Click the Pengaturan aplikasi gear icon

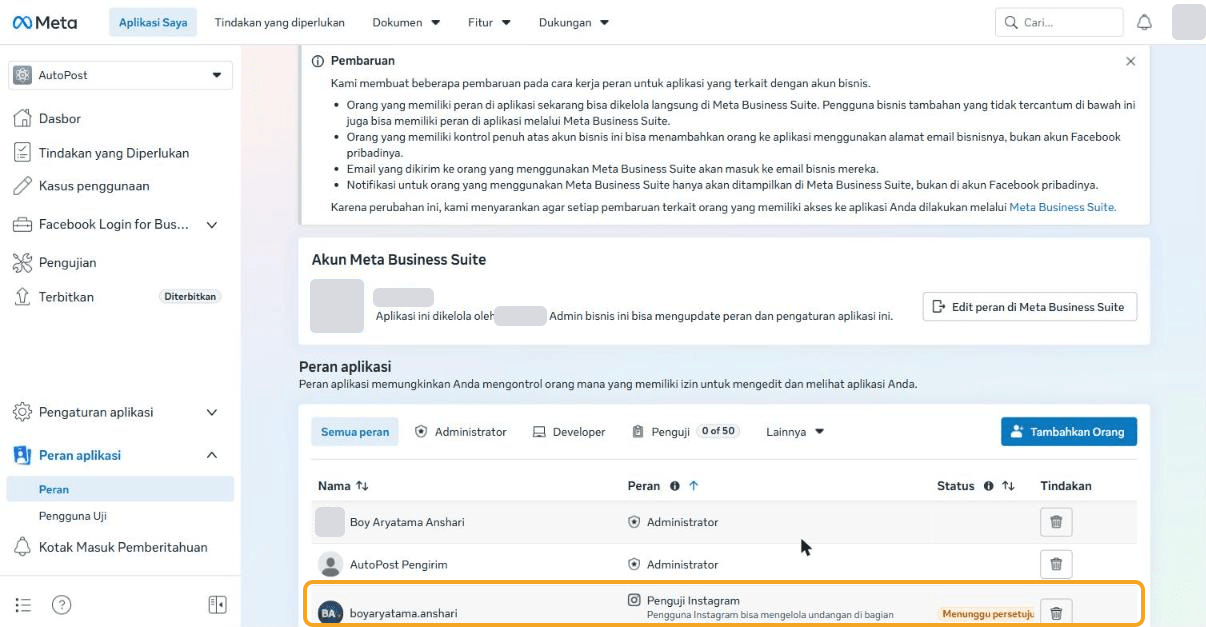pyautogui.click(x=22, y=412)
